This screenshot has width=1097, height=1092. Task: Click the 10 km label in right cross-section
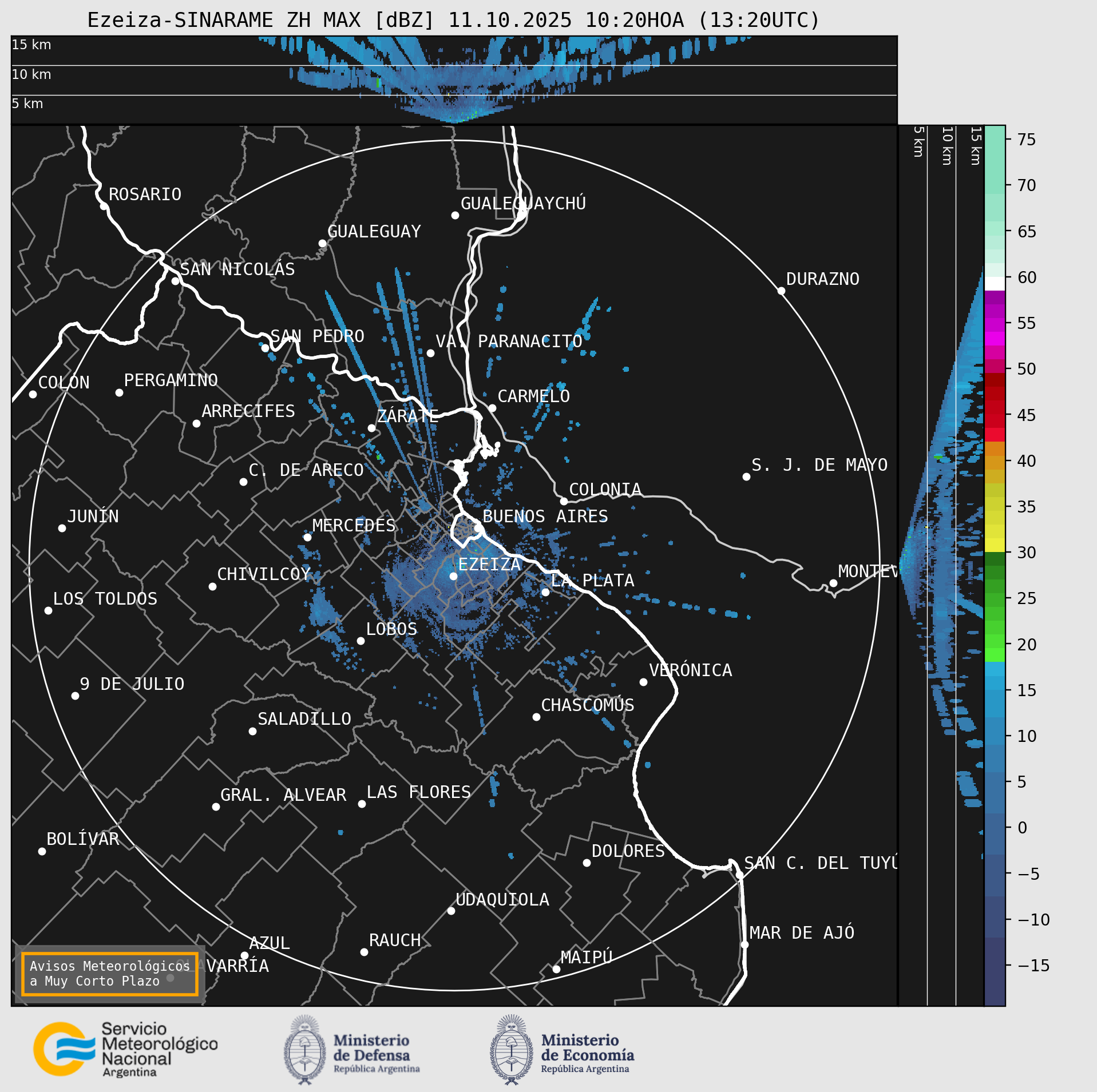(x=947, y=146)
